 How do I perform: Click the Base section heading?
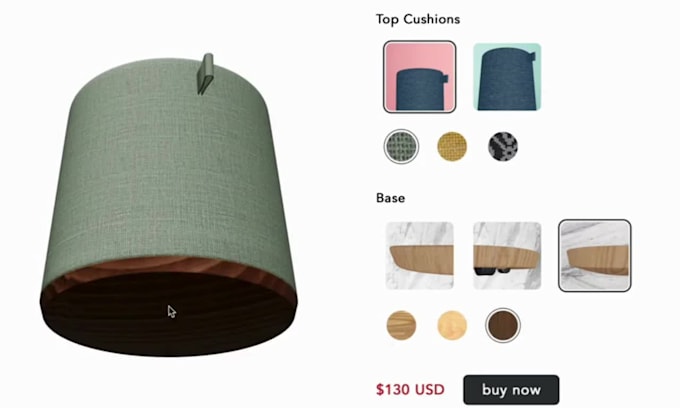point(390,198)
